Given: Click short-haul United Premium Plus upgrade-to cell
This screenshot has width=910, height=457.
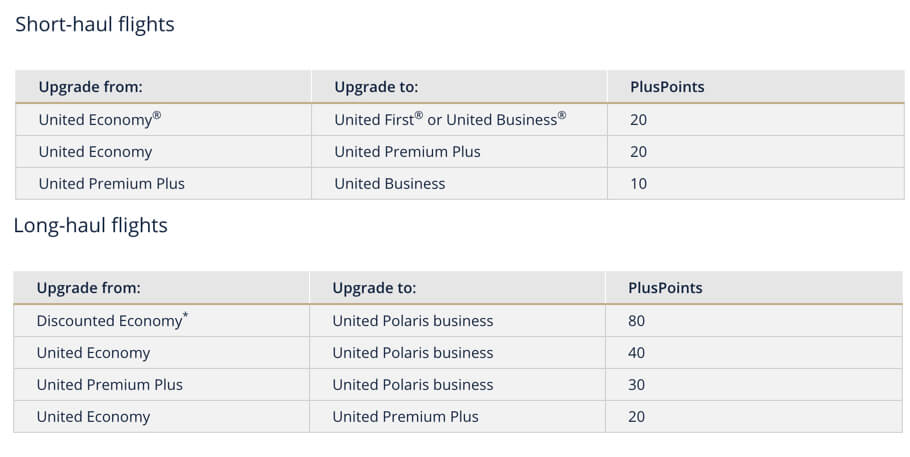Looking at the screenshot, I should pos(407,152).
